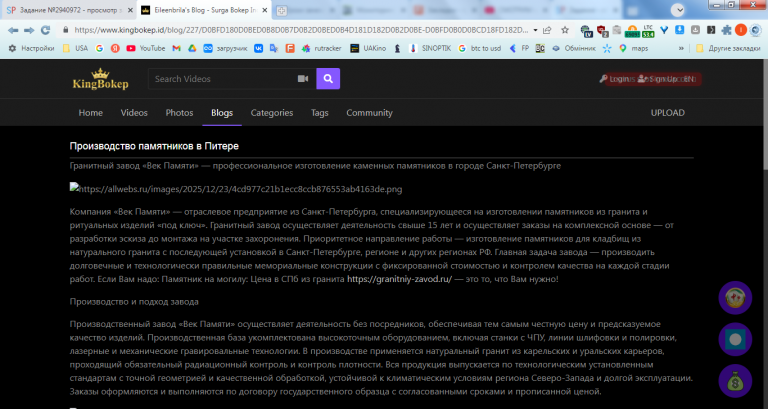
Task: Click the Login link
Action: tap(615, 79)
